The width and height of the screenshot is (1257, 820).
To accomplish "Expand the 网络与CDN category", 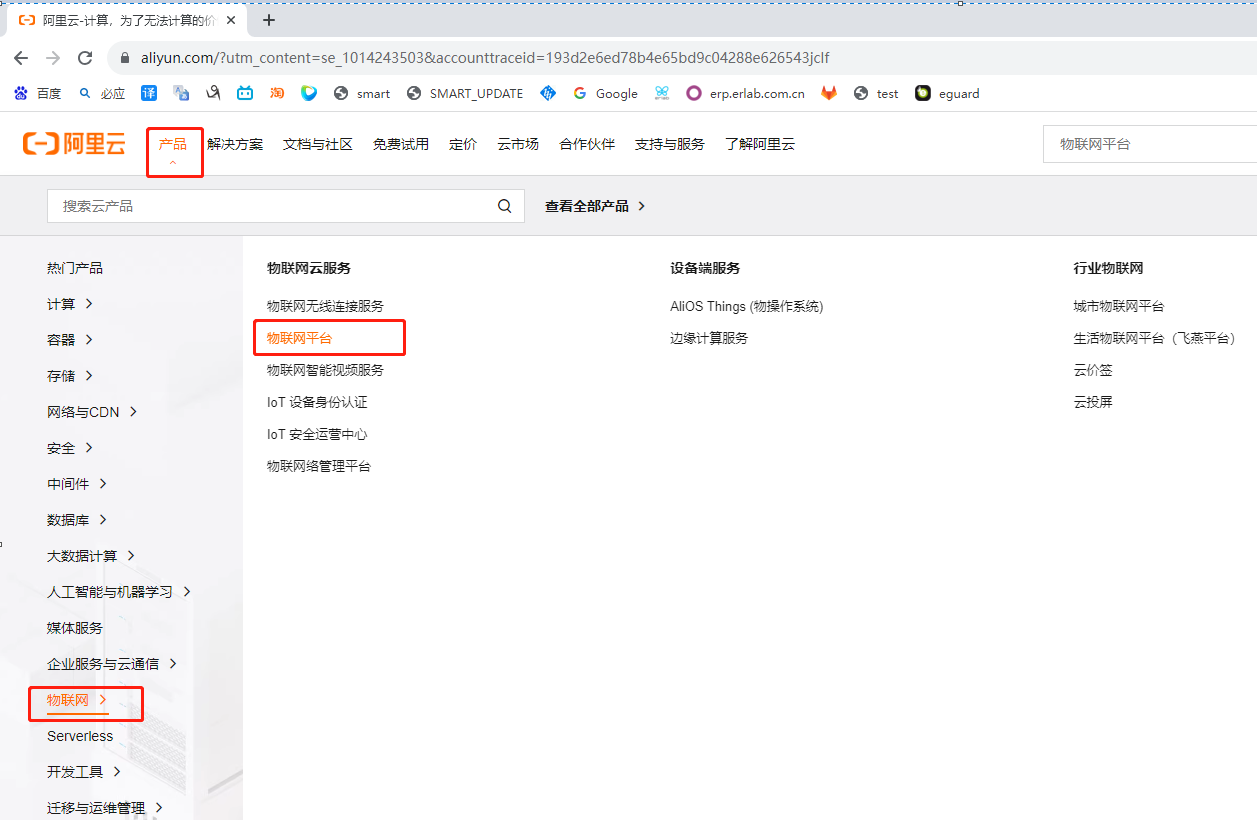I will pos(92,412).
